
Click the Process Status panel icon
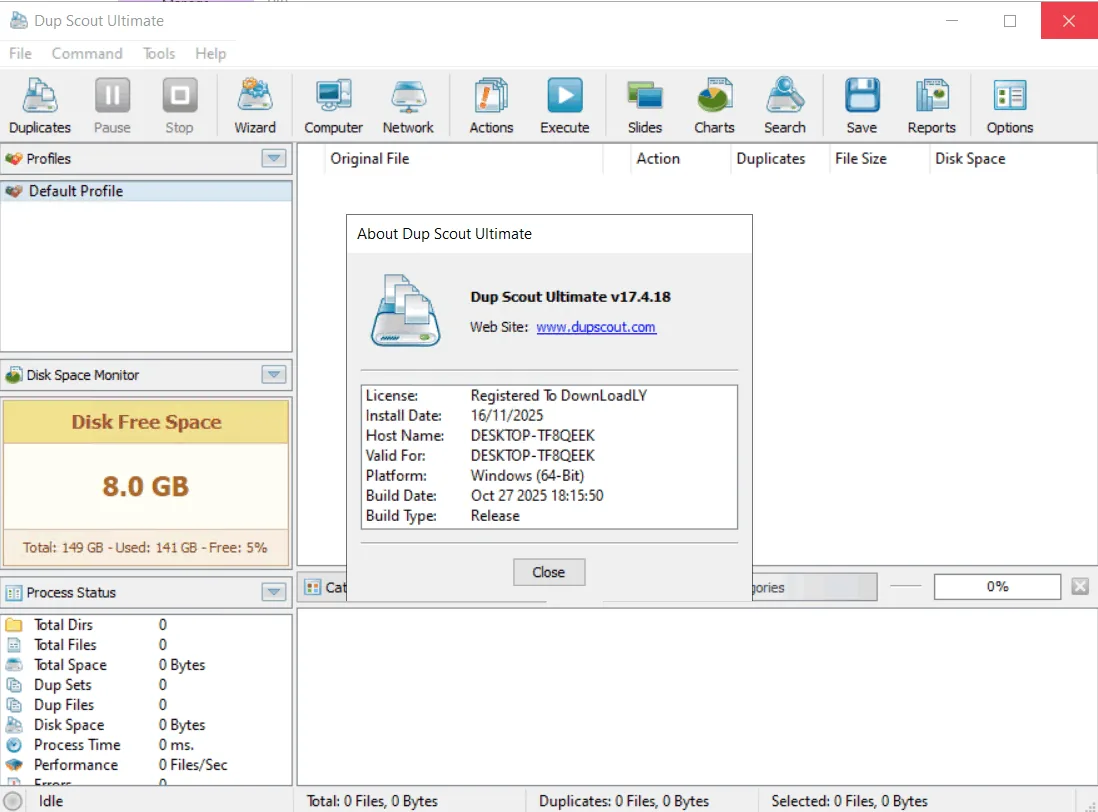pyautogui.click(x=13, y=593)
